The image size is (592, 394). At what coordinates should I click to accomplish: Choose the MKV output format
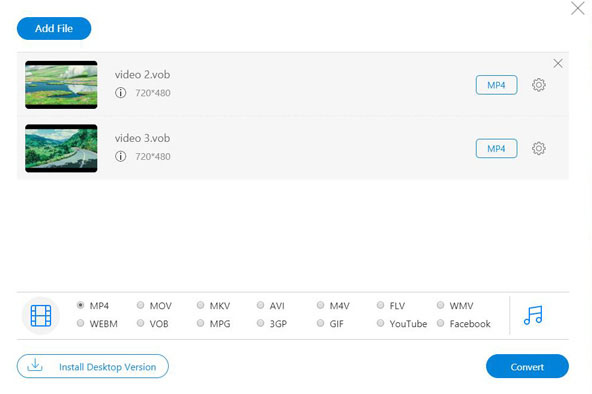tap(200, 305)
